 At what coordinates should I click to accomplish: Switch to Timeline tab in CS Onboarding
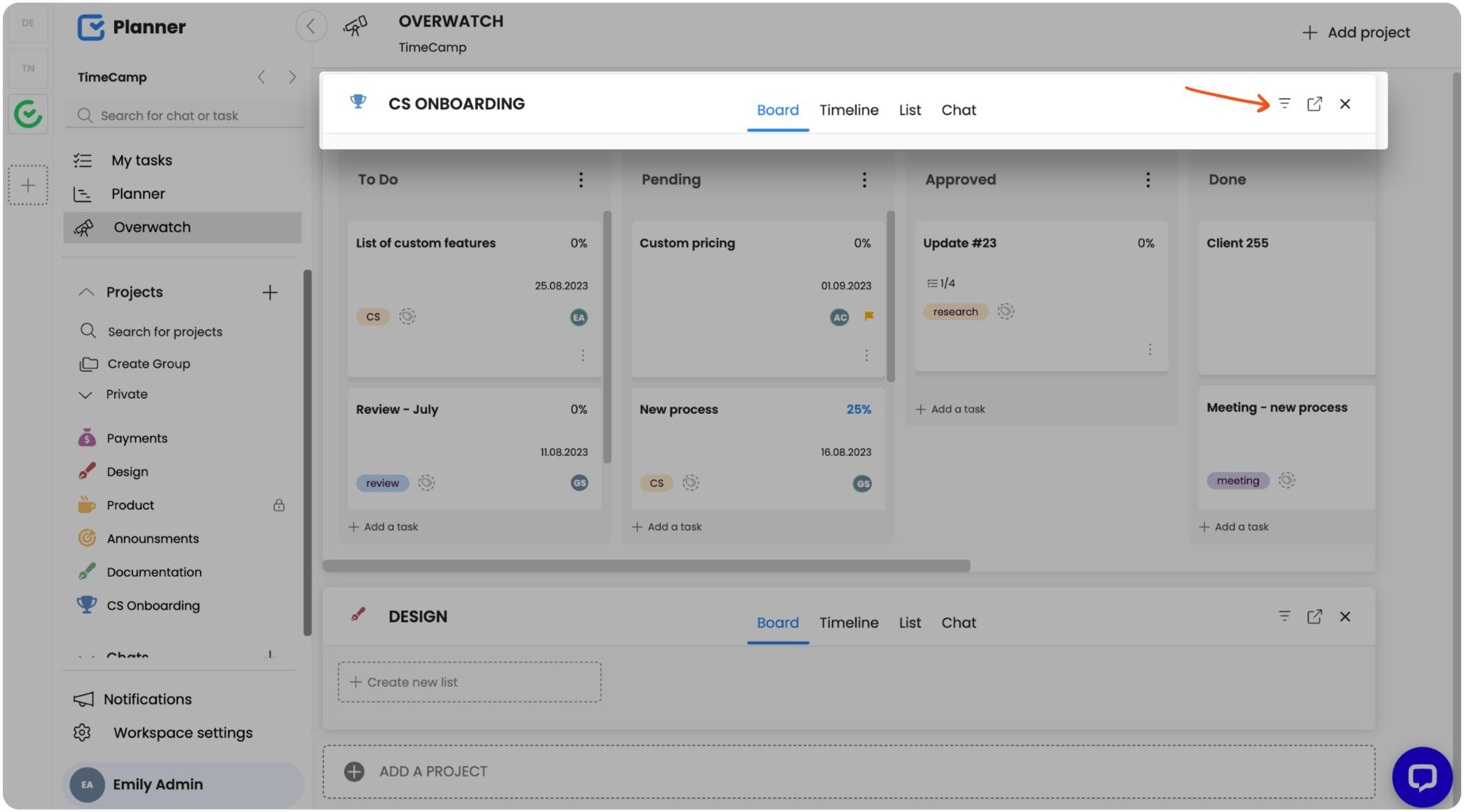point(848,110)
